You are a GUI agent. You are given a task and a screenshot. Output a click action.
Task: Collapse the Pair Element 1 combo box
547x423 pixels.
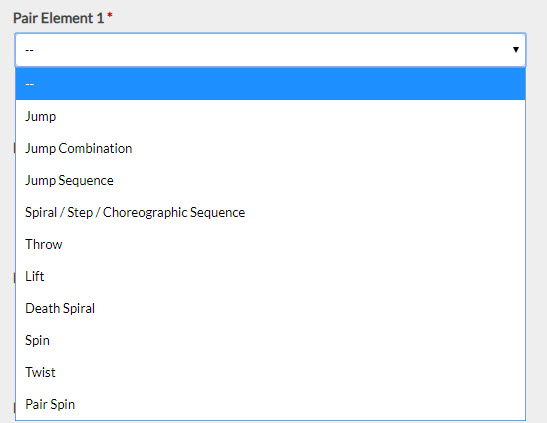point(270,50)
